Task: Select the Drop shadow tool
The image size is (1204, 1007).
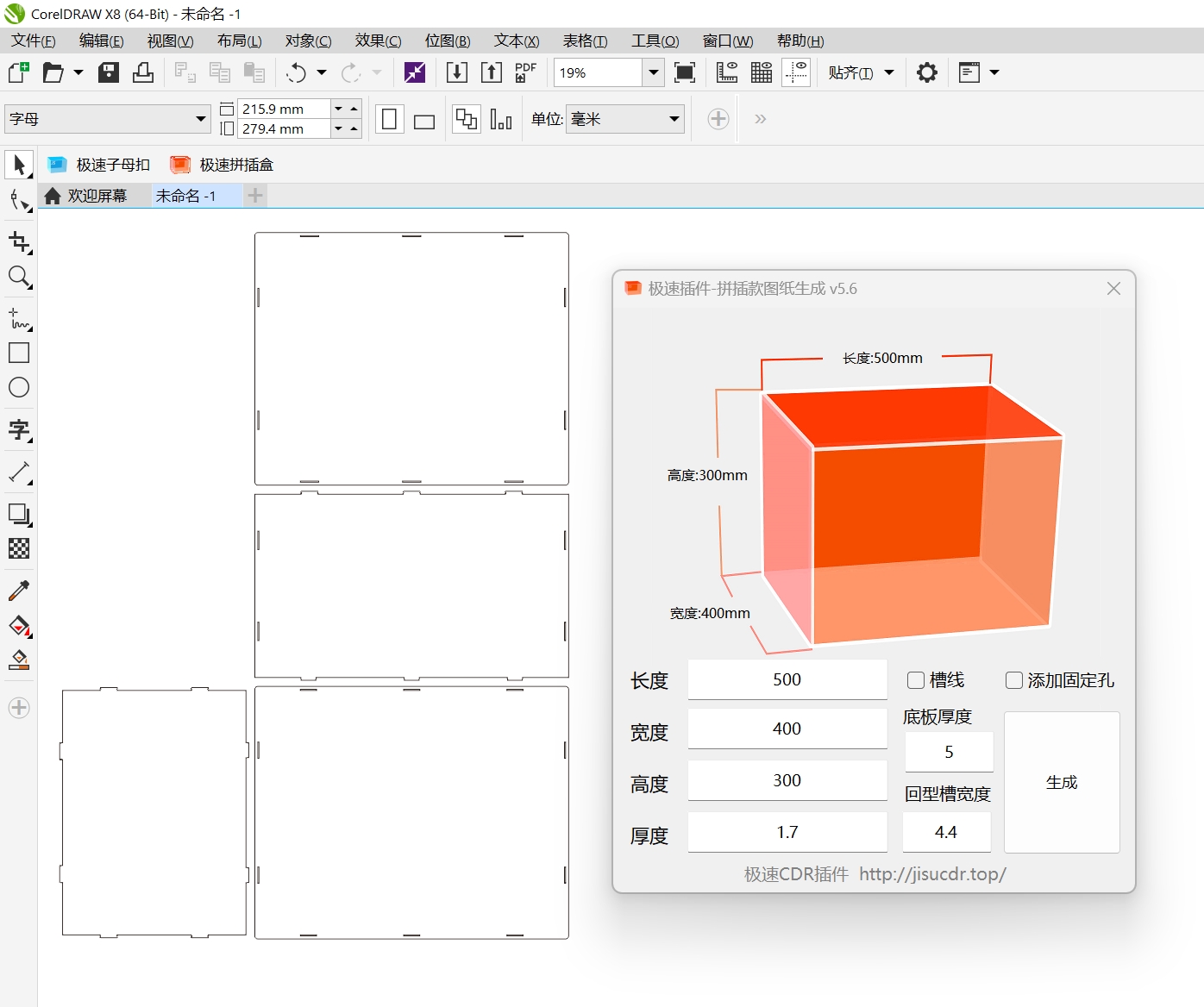Action: [x=19, y=514]
